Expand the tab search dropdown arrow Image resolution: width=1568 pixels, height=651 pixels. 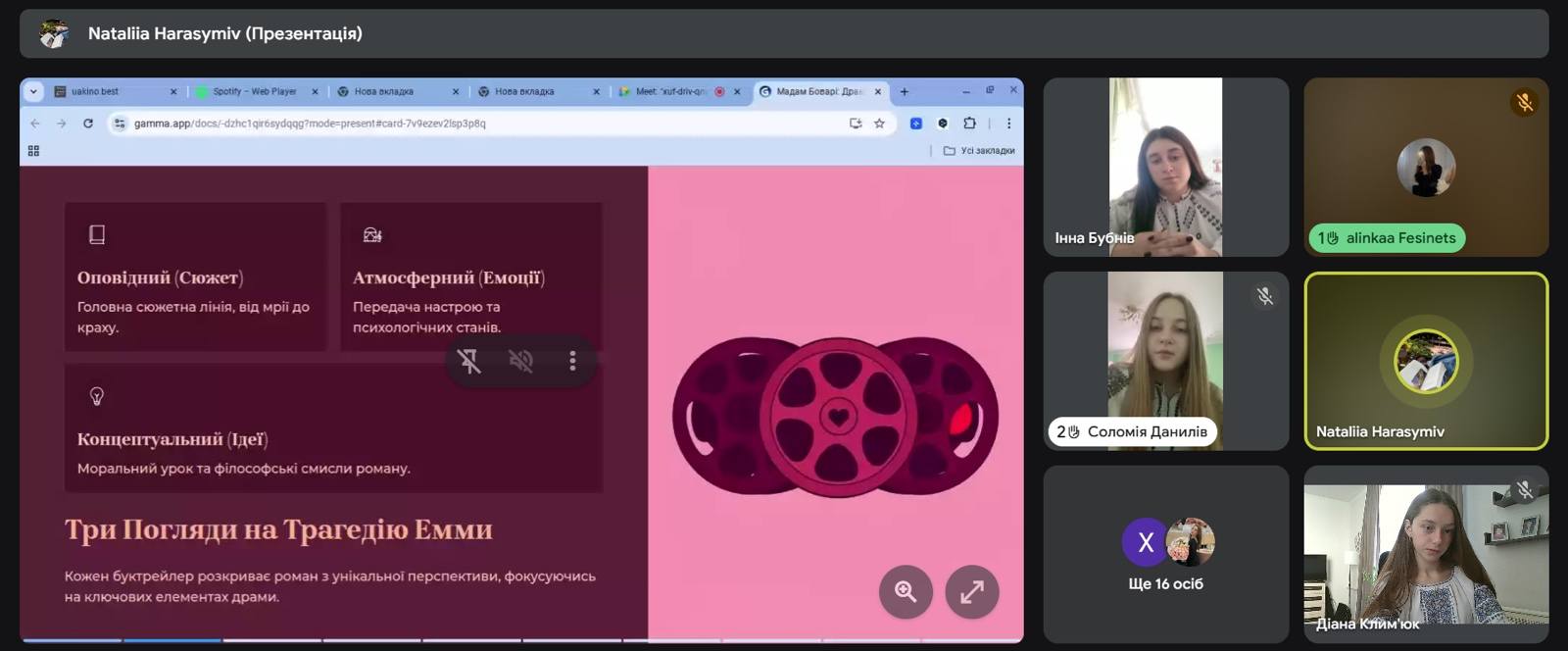pyautogui.click(x=33, y=91)
